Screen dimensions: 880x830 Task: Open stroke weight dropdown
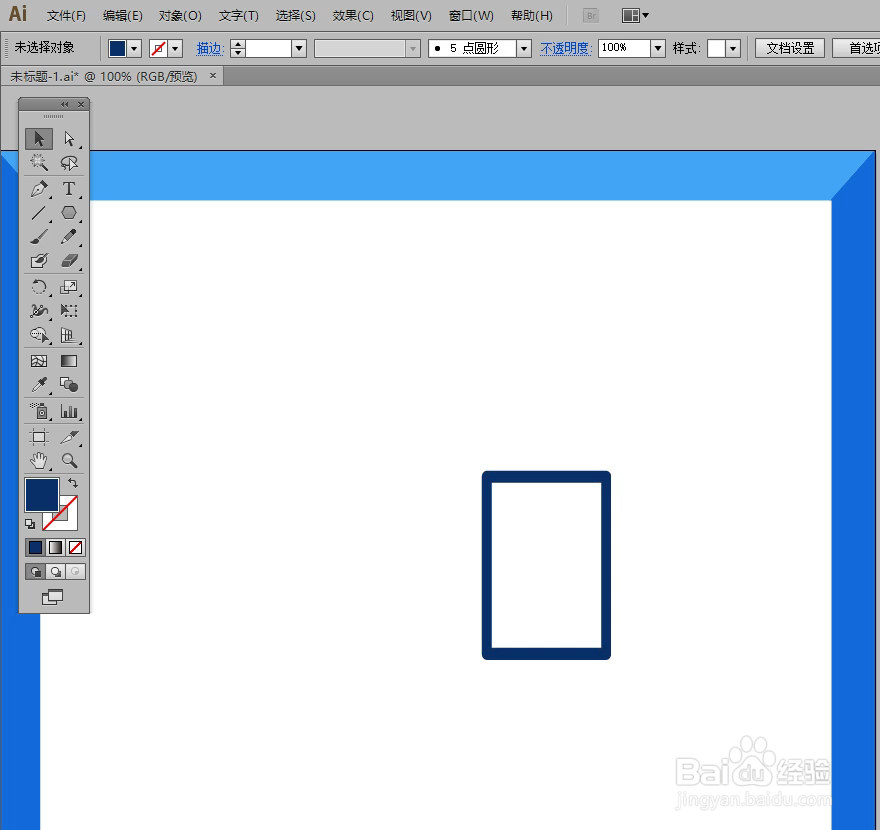tap(299, 49)
